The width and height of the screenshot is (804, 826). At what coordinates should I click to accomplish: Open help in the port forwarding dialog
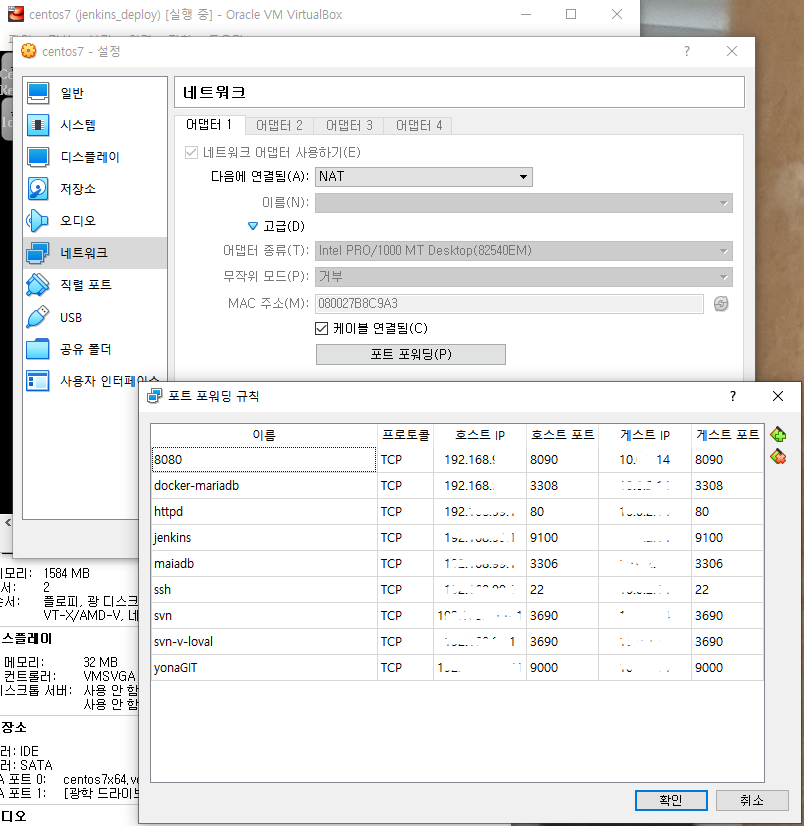pyautogui.click(x=733, y=396)
